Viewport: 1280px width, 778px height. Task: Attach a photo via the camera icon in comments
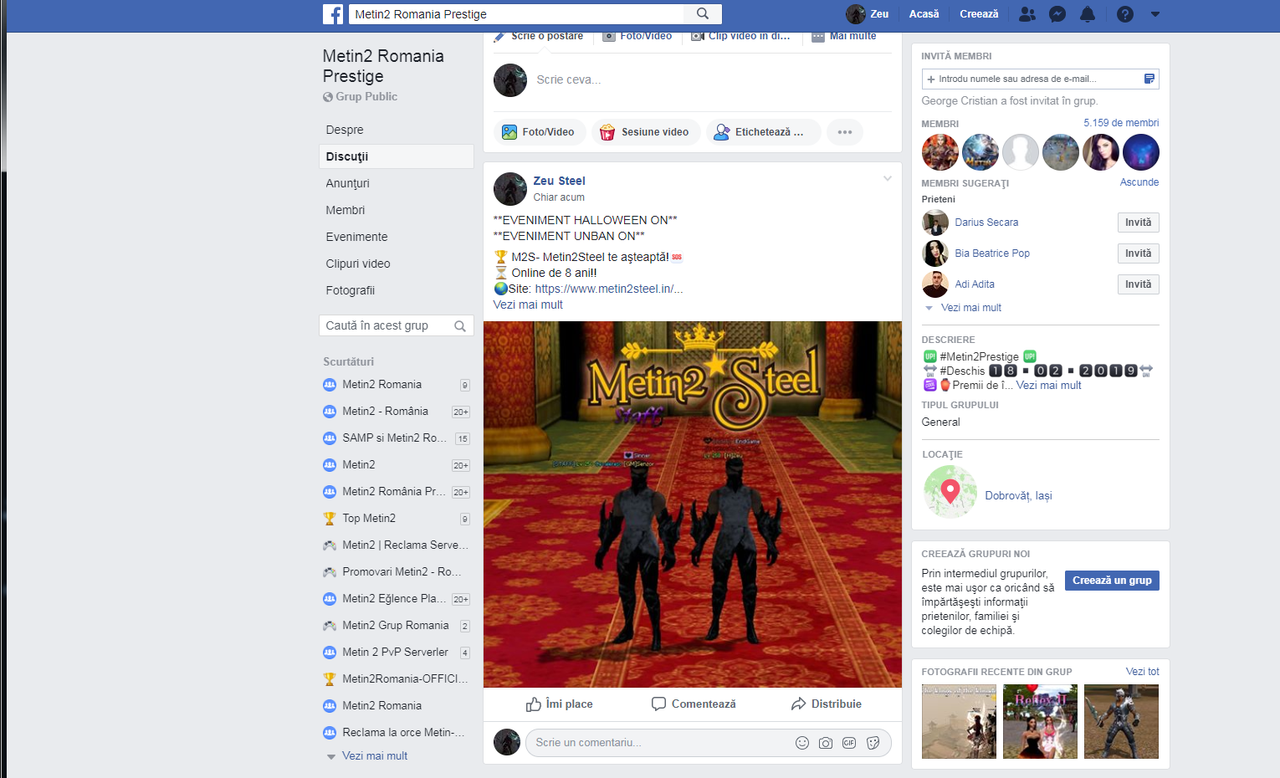point(826,743)
